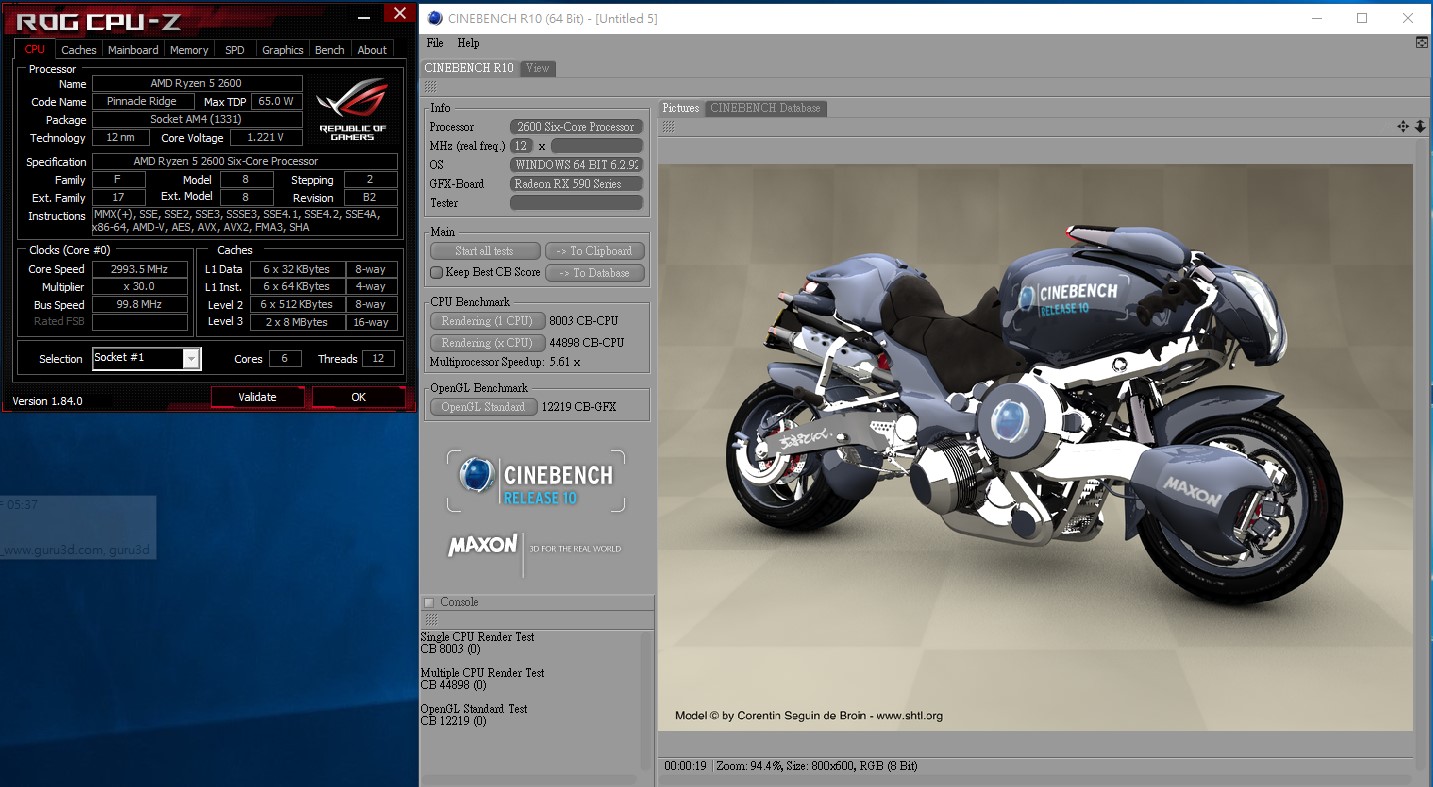Click the 12219 CB-GFX score

point(579,407)
